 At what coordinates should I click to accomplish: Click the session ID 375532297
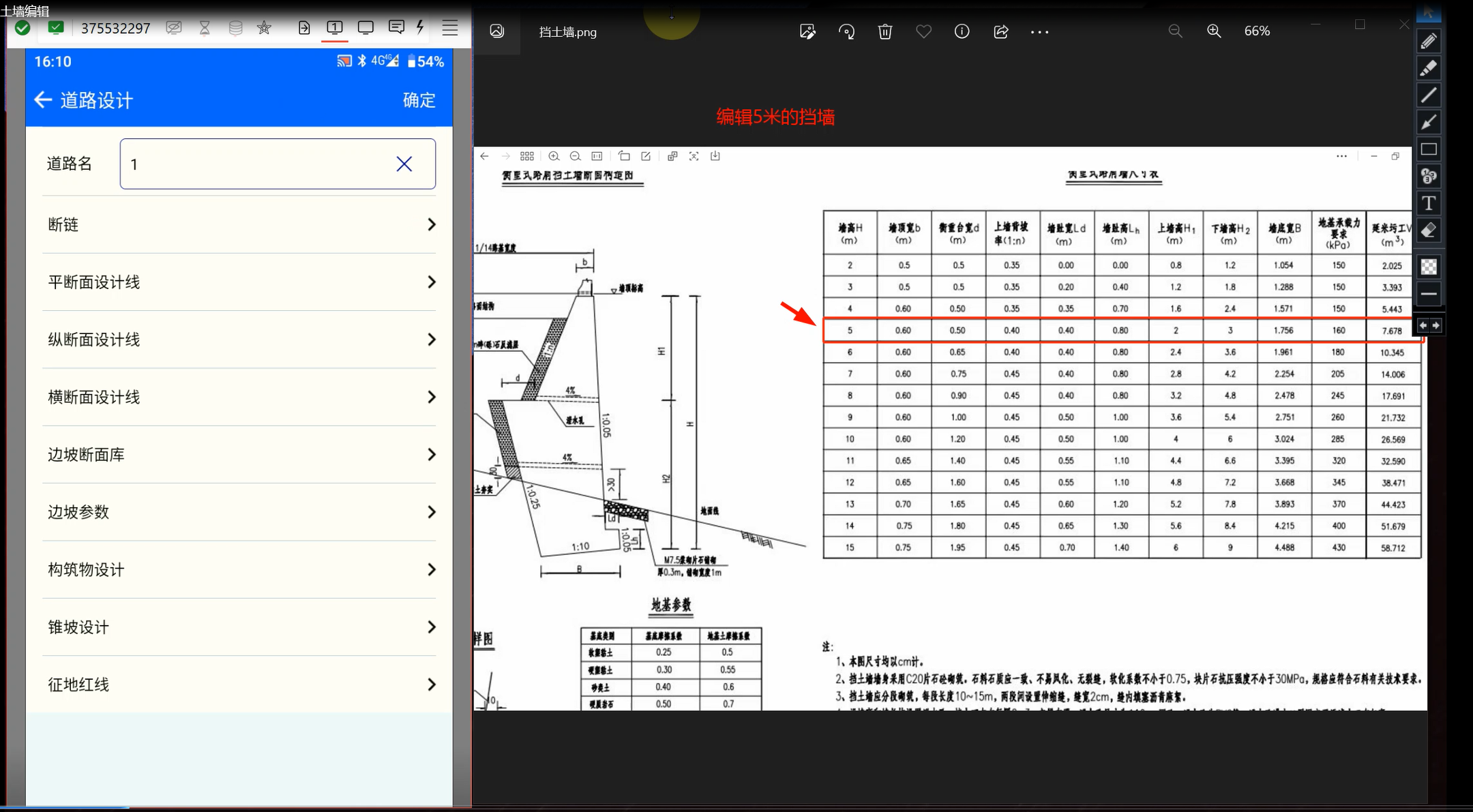115,28
